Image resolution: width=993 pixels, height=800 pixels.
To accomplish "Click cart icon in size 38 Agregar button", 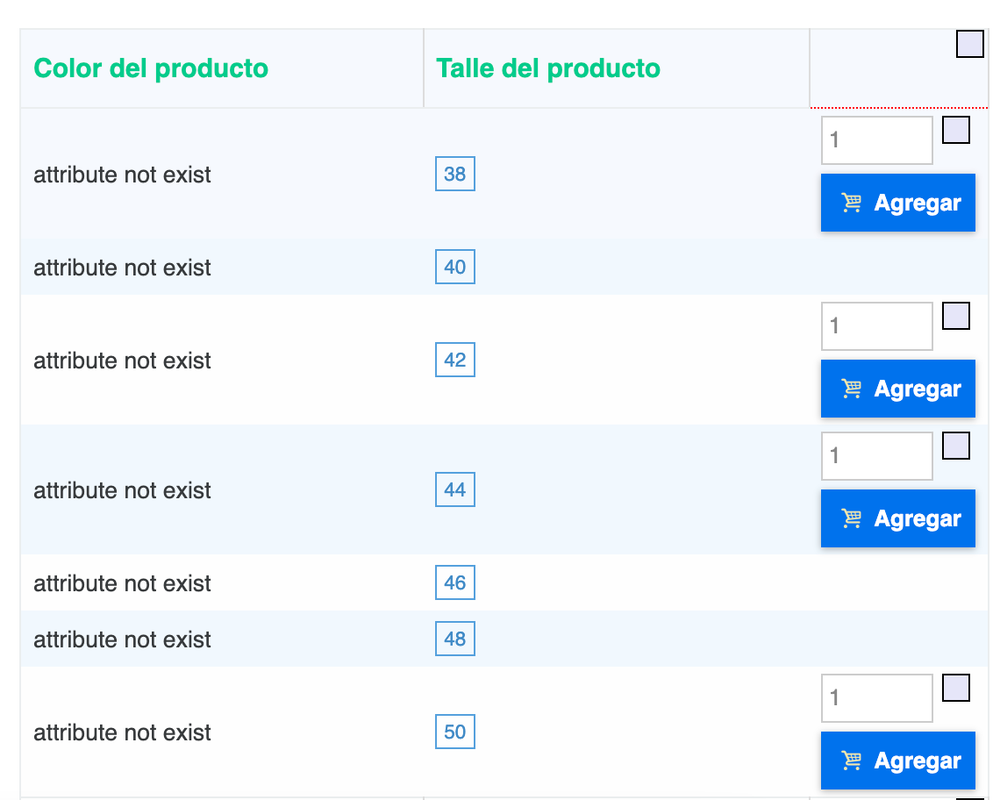I will coord(851,203).
